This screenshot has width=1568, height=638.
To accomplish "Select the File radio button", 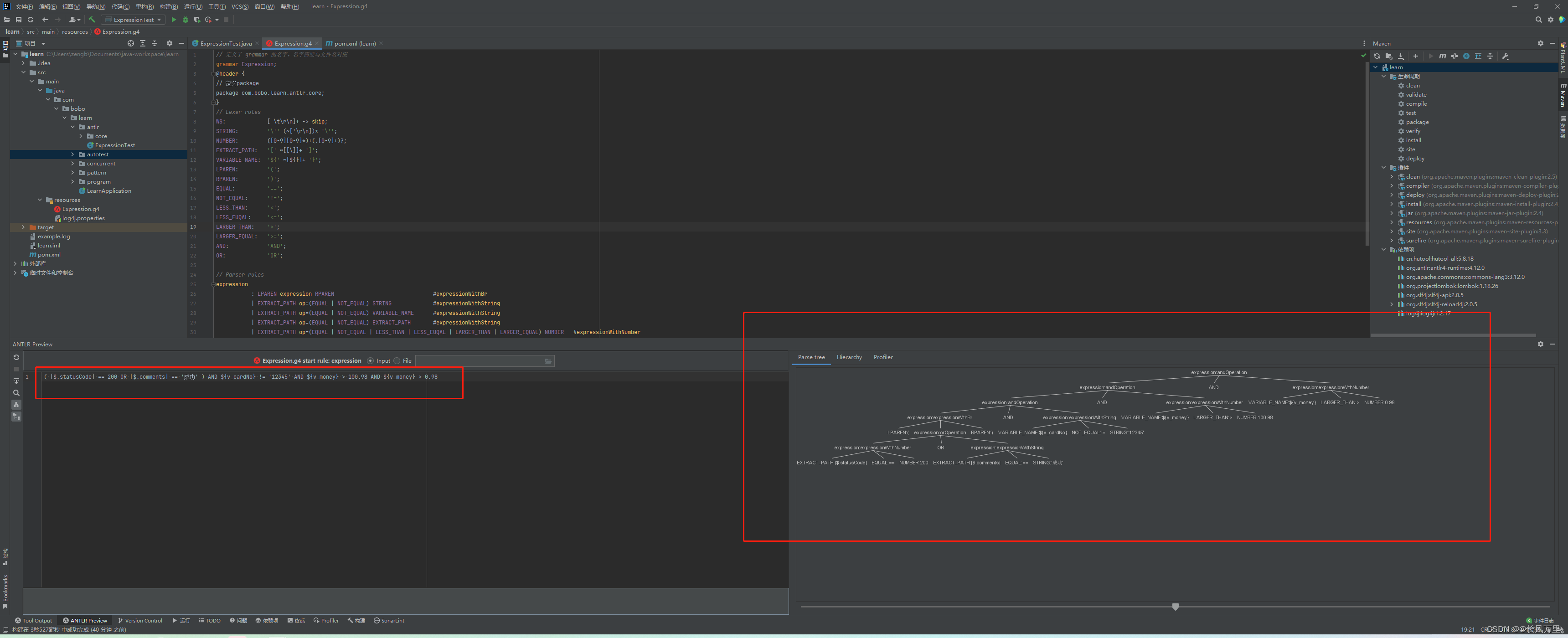I will [397, 361].
